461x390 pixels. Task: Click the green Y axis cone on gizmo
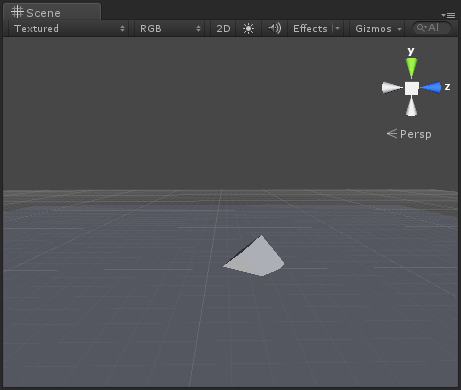[411, 68]
